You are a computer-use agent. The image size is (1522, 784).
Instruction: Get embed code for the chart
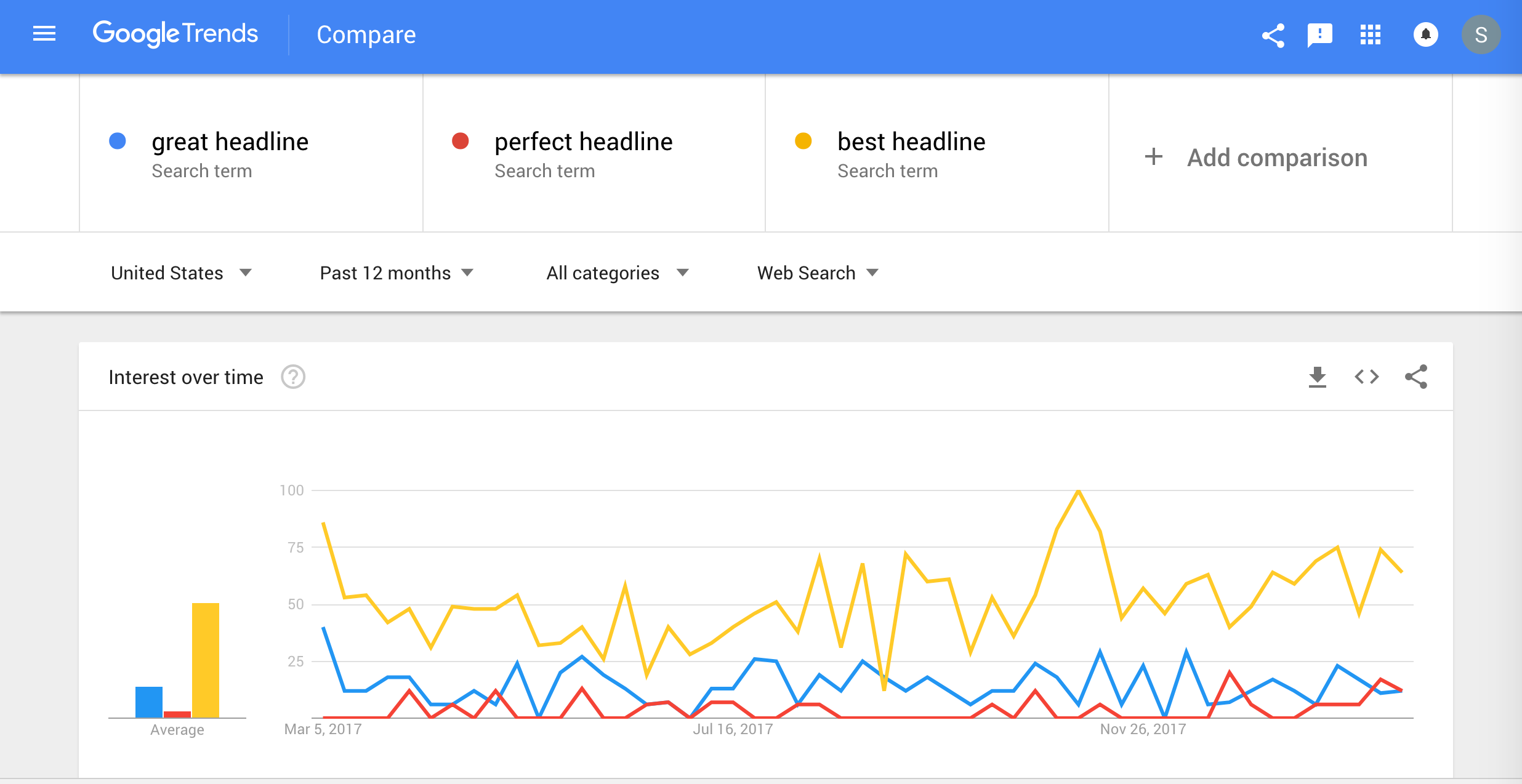click(x=1366, y=377)
